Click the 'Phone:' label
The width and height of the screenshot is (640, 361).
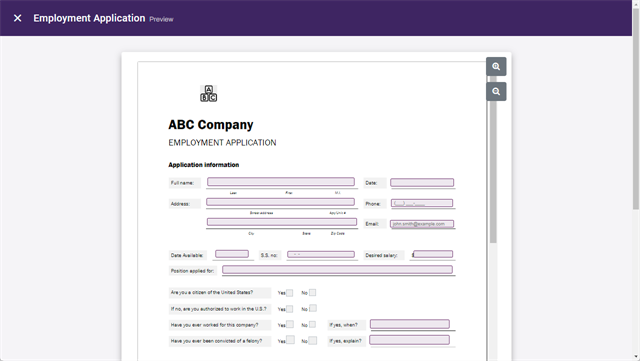pos(373,204)
